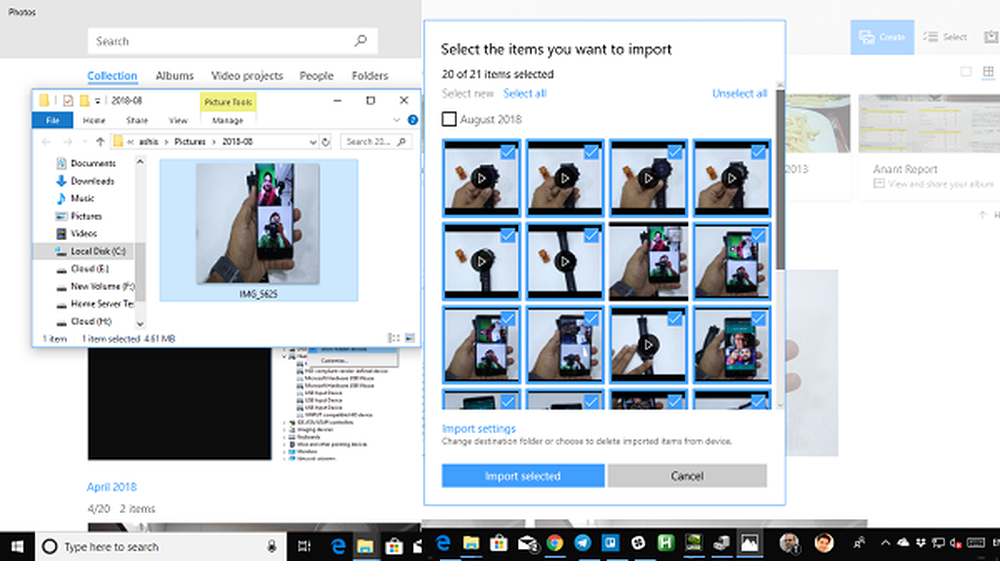Image resolution: width=1000 pixels, height=561 pixels.
Task: Uncheck the first video thumbnail's checkbox
Action: pos(508,151)
